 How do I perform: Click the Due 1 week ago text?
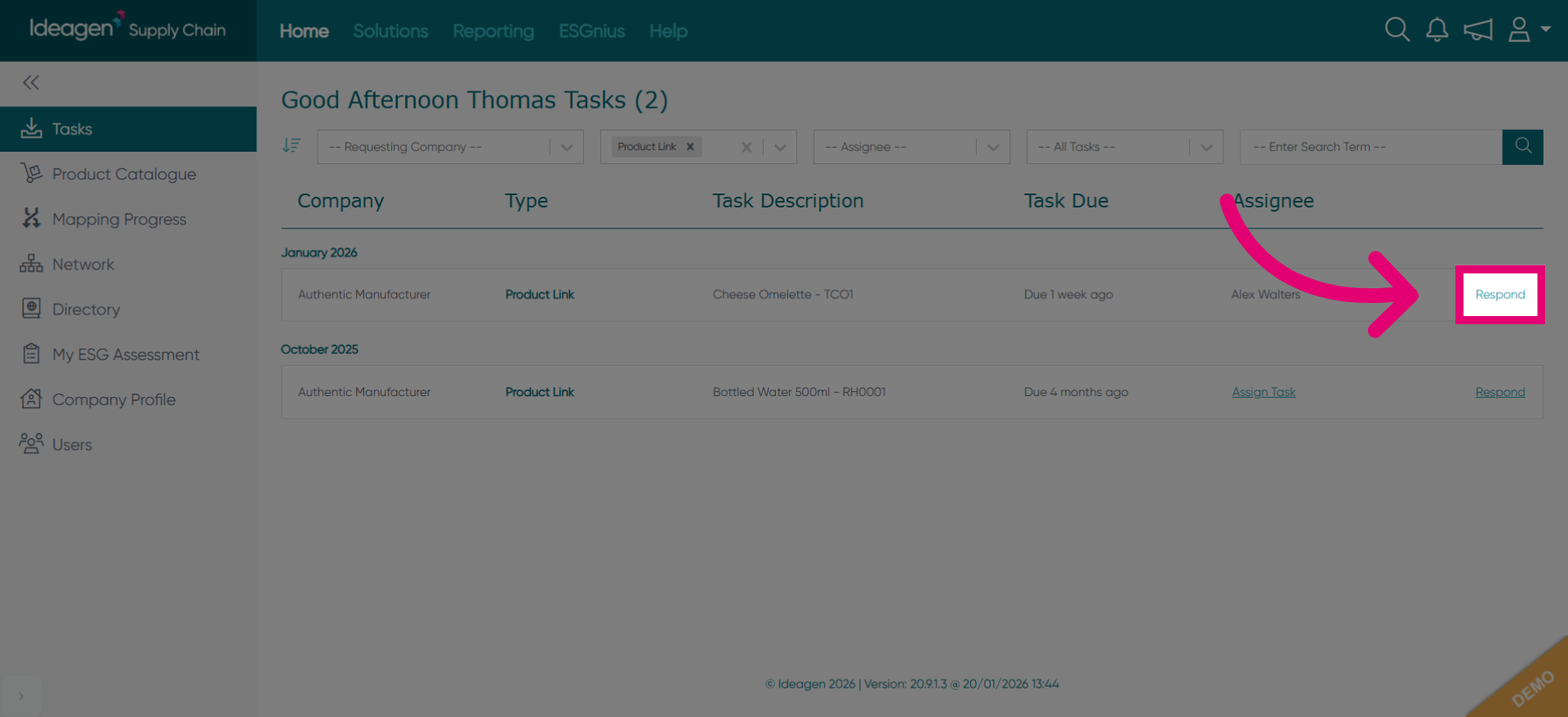(1068, 294)
